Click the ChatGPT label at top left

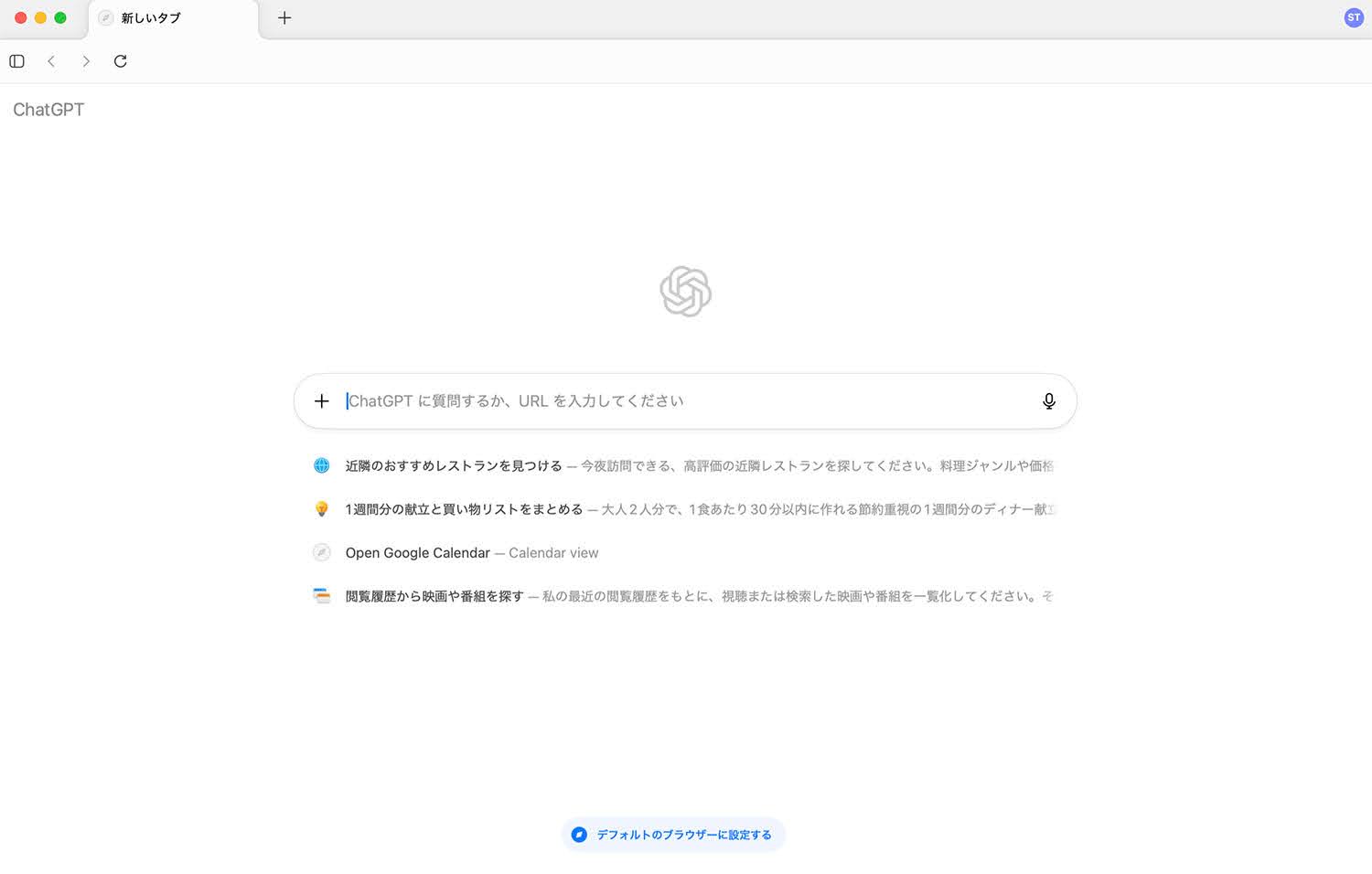pos(48,110)
